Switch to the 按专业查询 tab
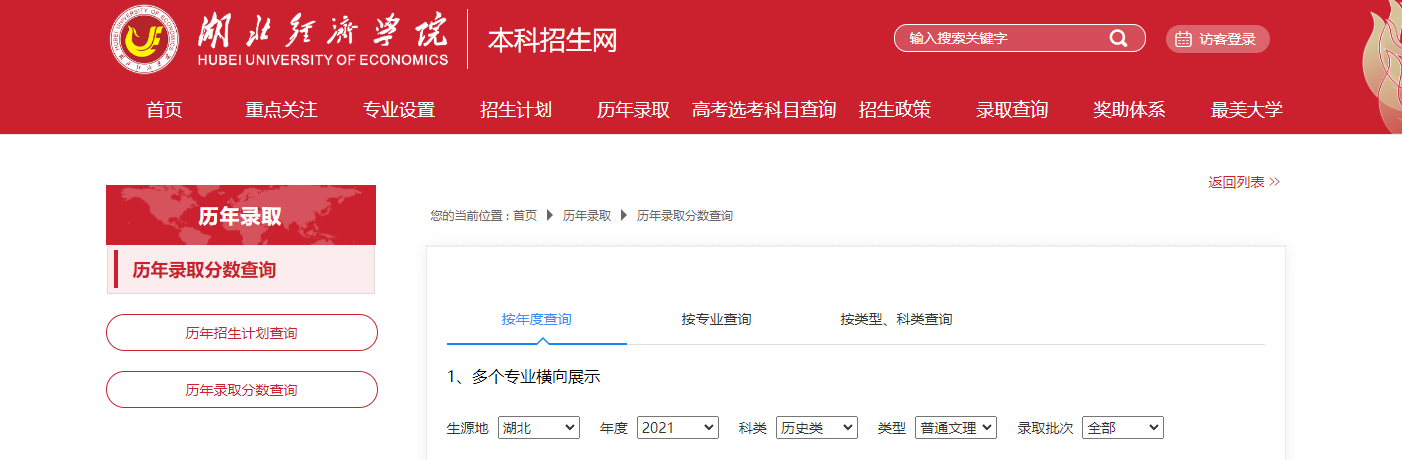1402x460 pixels. coord(716,320)
